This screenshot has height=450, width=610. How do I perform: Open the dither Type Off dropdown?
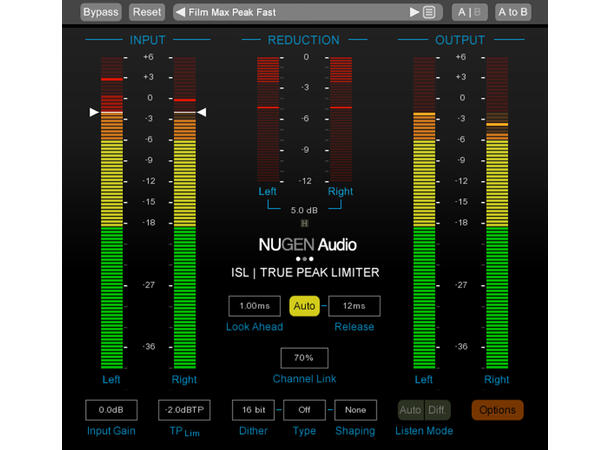tap(304, 410)
